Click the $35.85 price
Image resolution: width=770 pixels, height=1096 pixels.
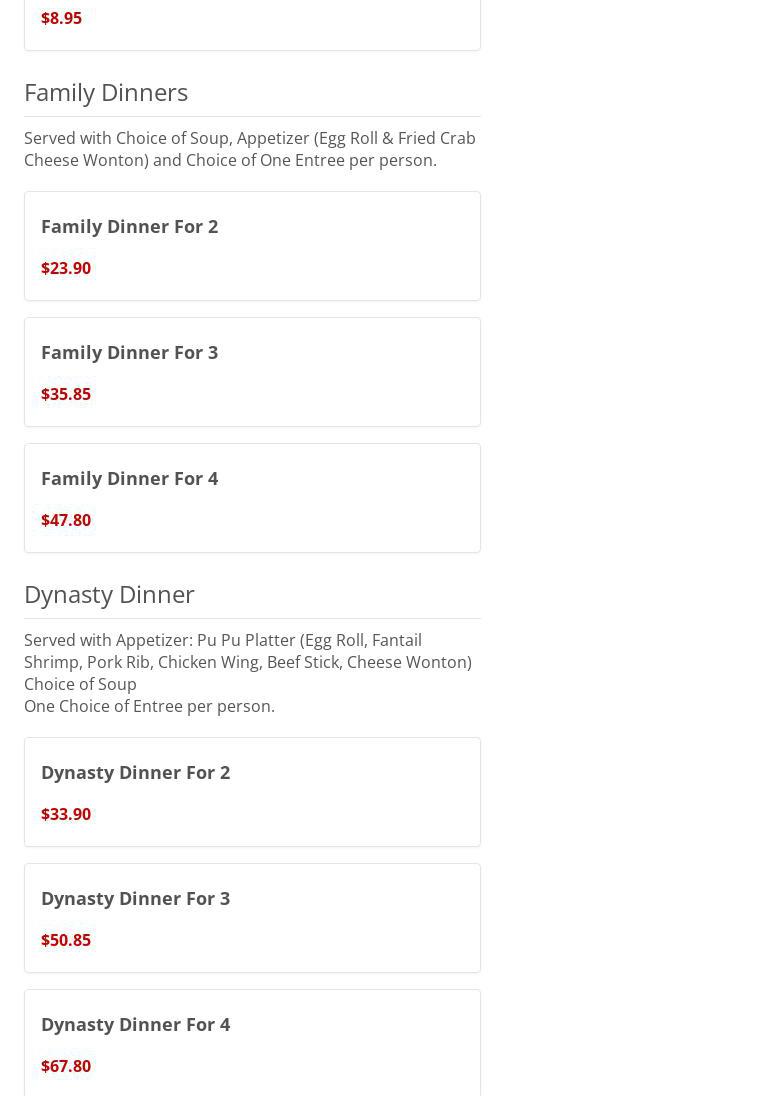click(66, 394)
